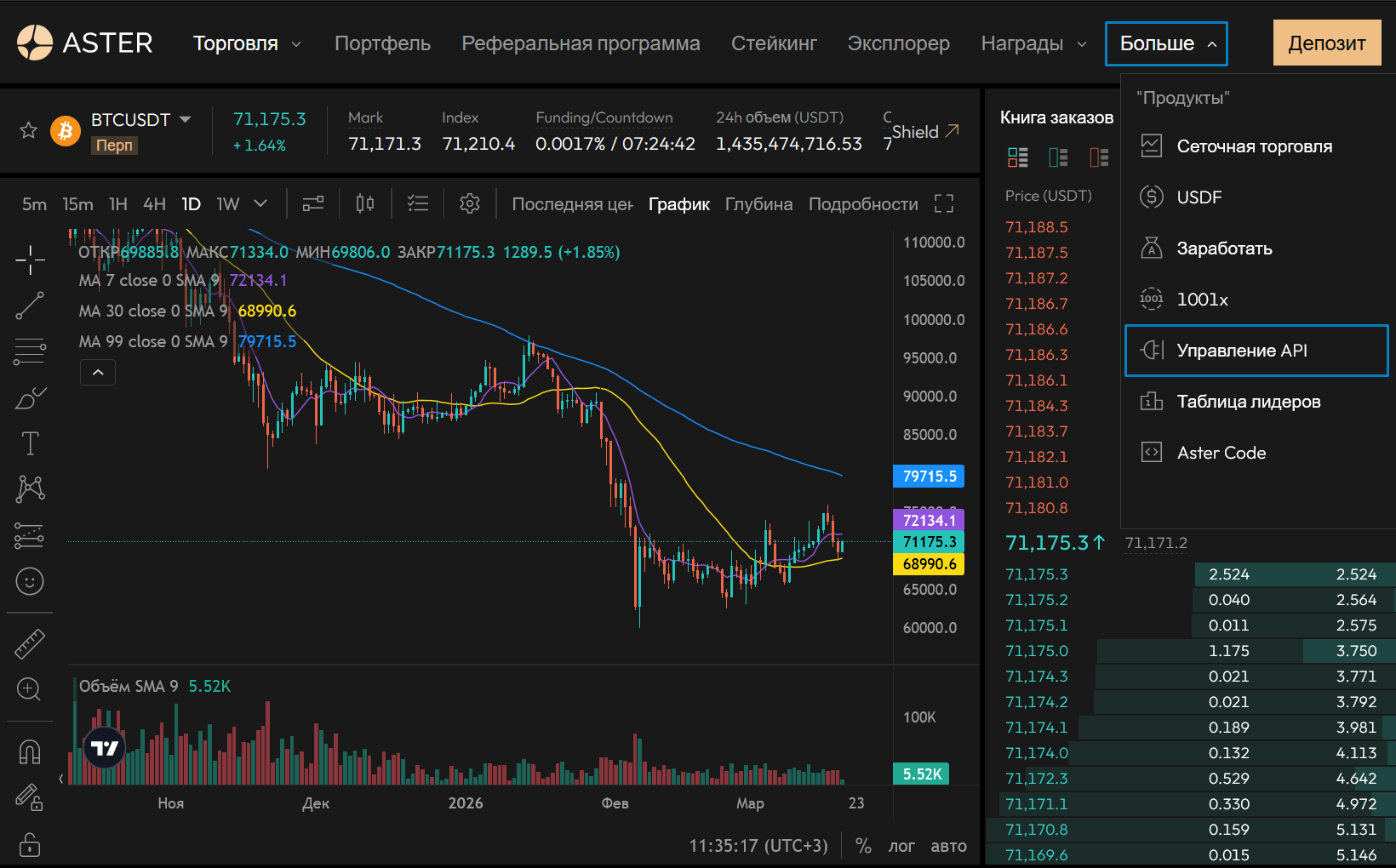Change the candlestick chart type
Viewport: 1396px width, 868px height.
point(365,203)
